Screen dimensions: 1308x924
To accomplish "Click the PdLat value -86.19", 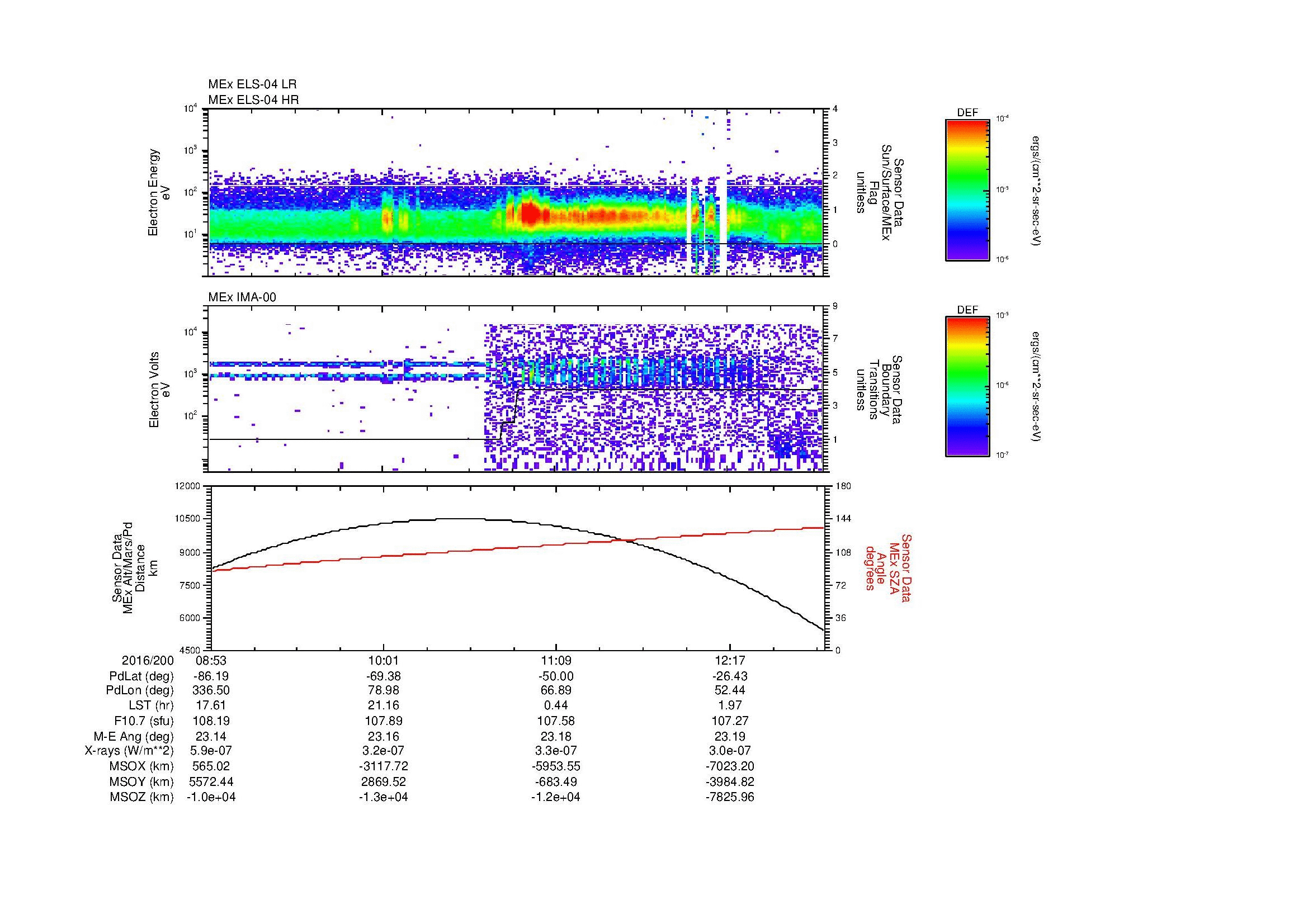I will click(x=211, y=676).
